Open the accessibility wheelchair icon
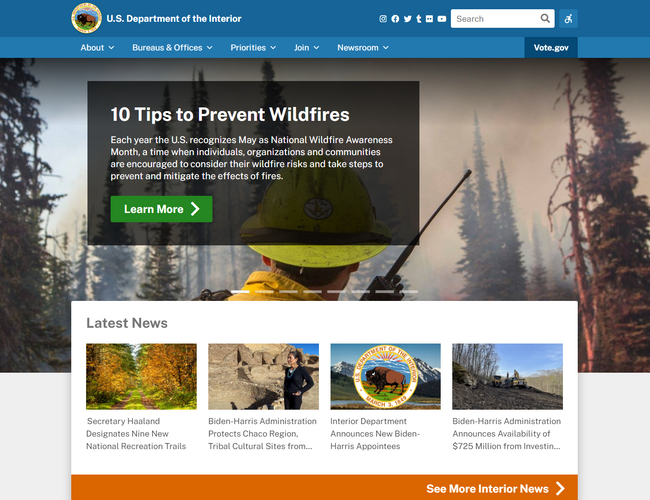This screenshot has height=500, width=650. (568, 19)
